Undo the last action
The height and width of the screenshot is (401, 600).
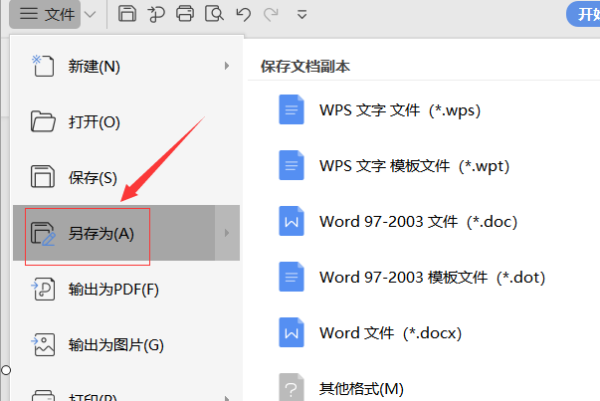pos(241,14)
